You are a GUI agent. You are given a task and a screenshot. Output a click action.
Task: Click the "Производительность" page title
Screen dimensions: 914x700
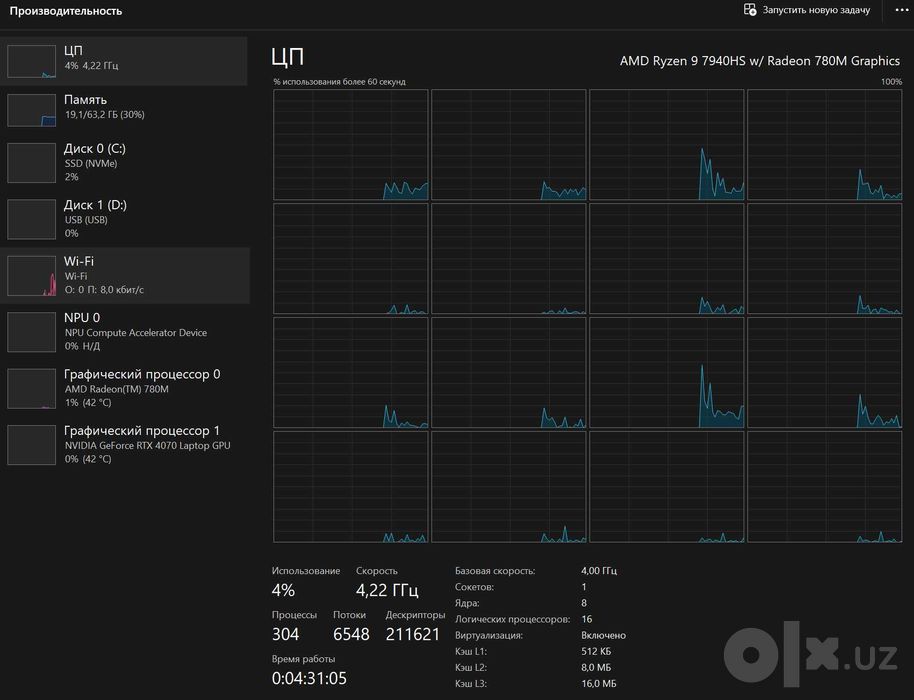coord(66,11)
